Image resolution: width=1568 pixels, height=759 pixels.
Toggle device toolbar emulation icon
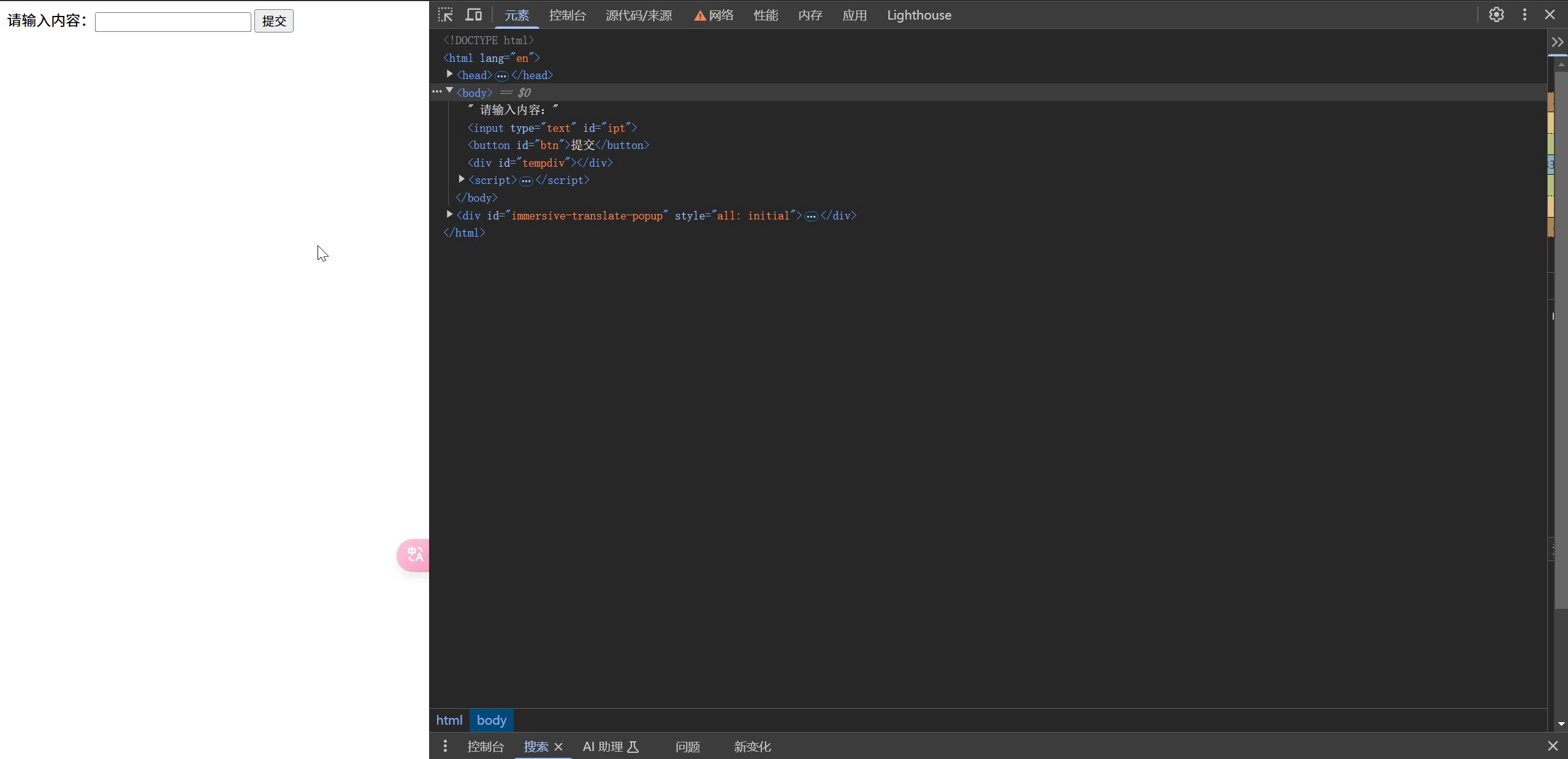474,15
